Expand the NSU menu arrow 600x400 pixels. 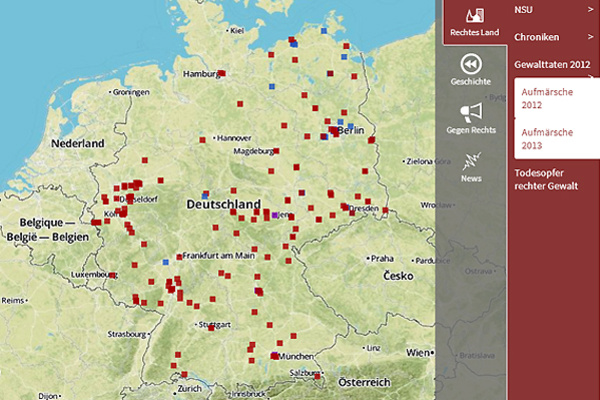click(591, 10)
